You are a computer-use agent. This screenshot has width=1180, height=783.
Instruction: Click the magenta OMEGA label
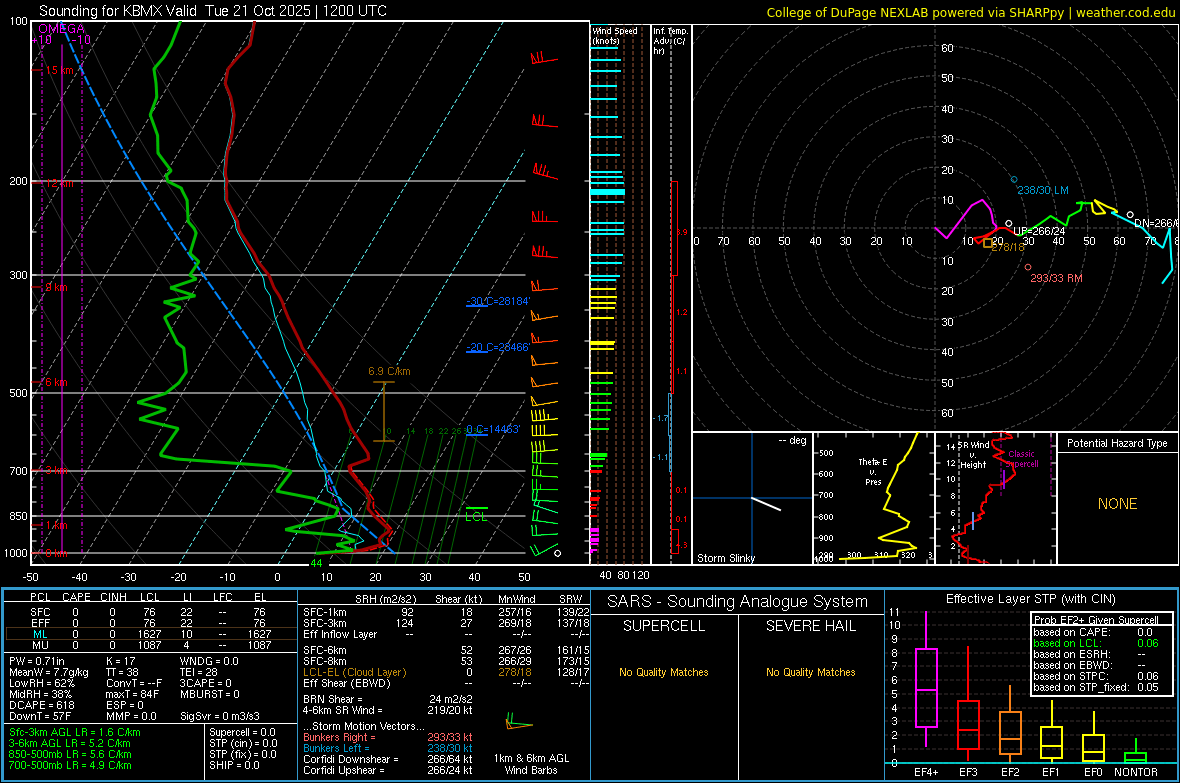click(62, 29)
